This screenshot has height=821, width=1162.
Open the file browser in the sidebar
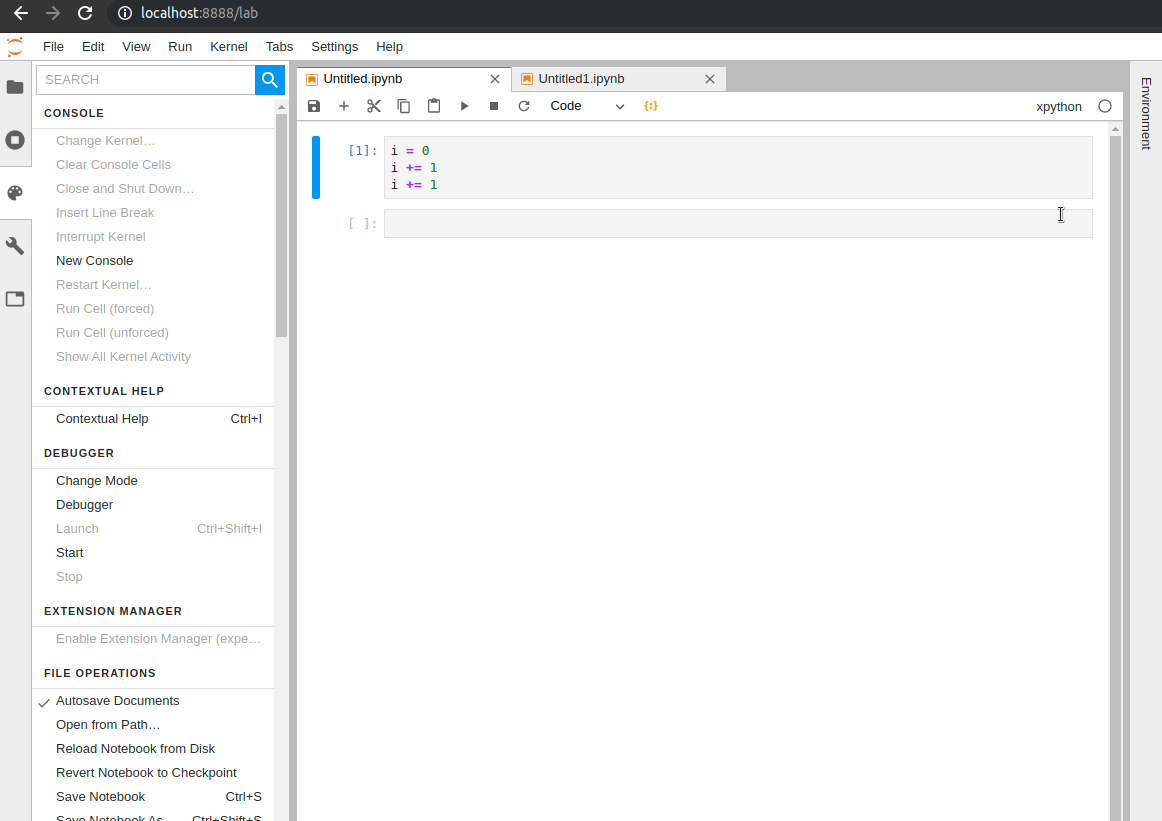(x=15, y=87)
